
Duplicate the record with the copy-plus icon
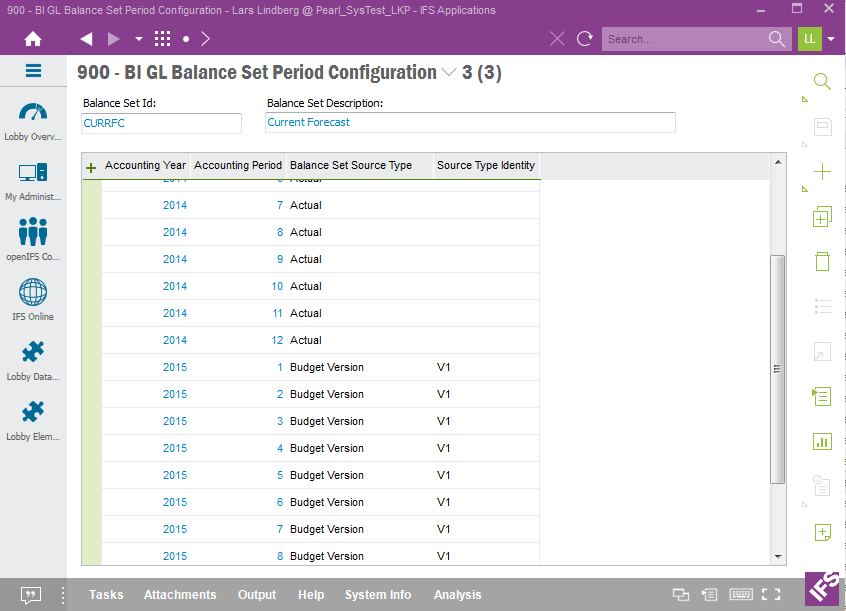(822, 216)
